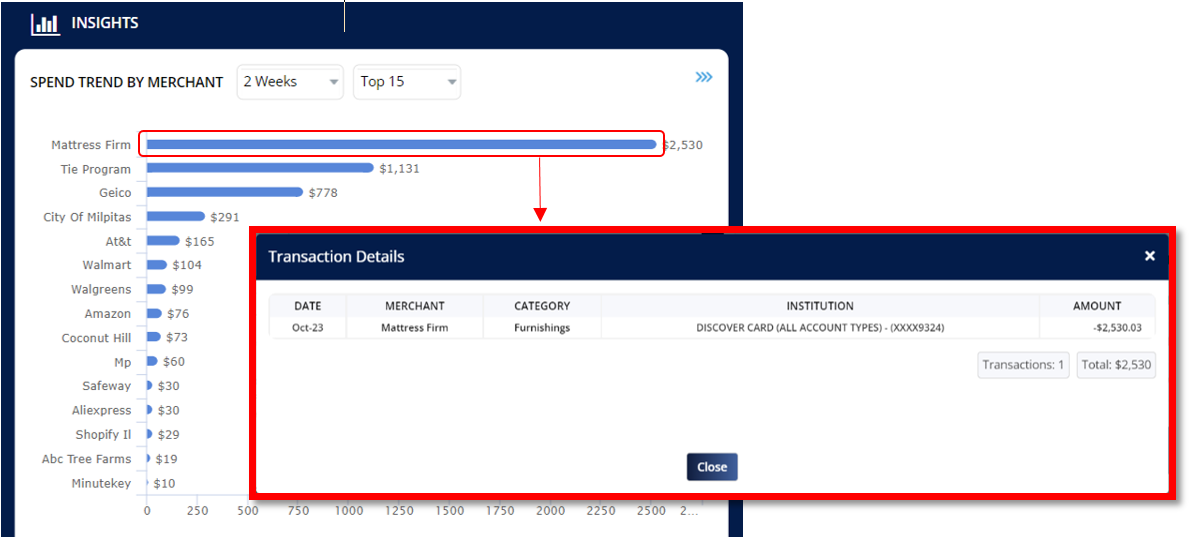Click the Shopify Il merchant label
1189x538 pixels.
pos(103,435)
